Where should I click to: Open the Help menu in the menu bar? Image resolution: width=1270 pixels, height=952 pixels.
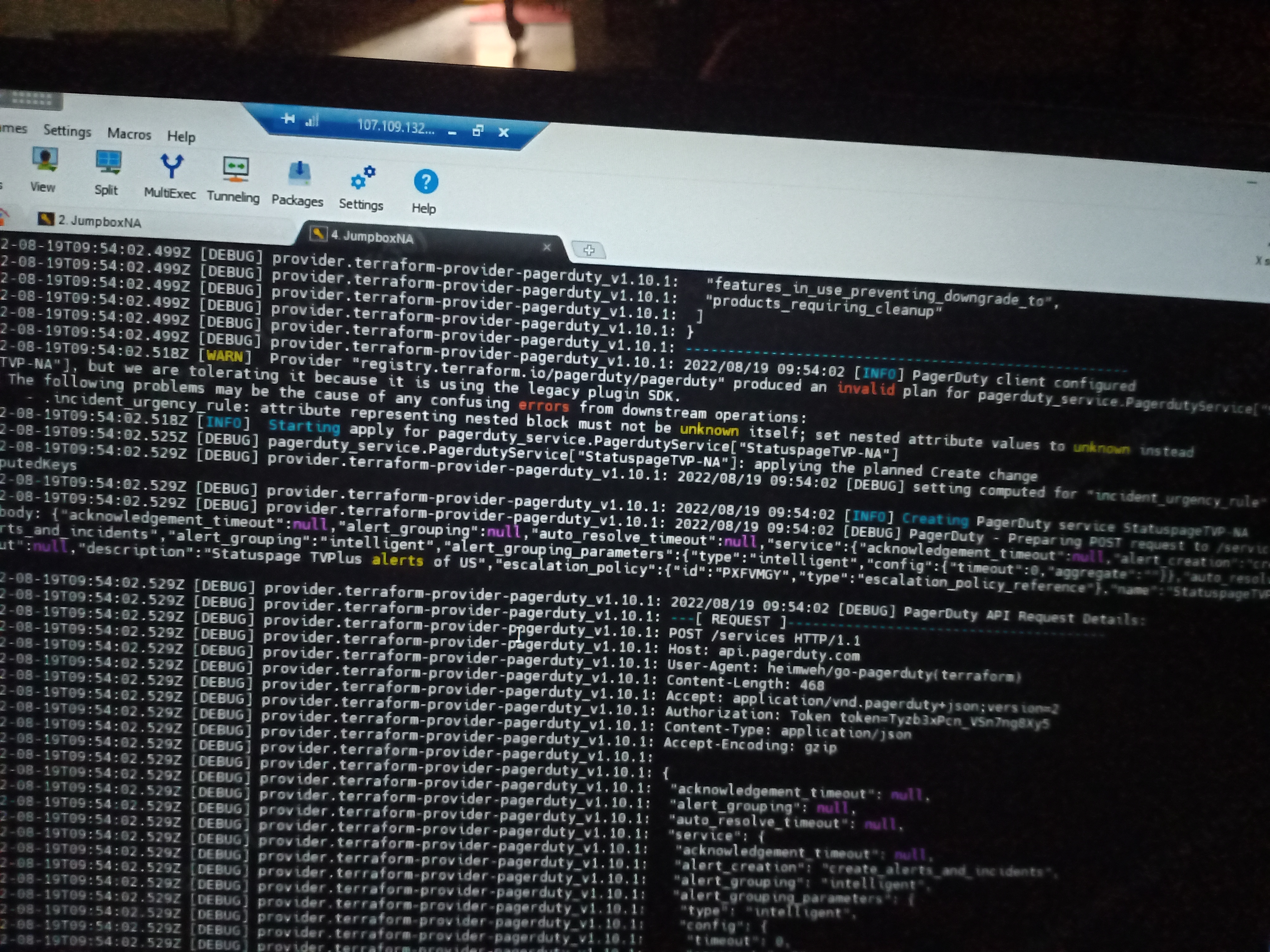click(x=181, y=137)
